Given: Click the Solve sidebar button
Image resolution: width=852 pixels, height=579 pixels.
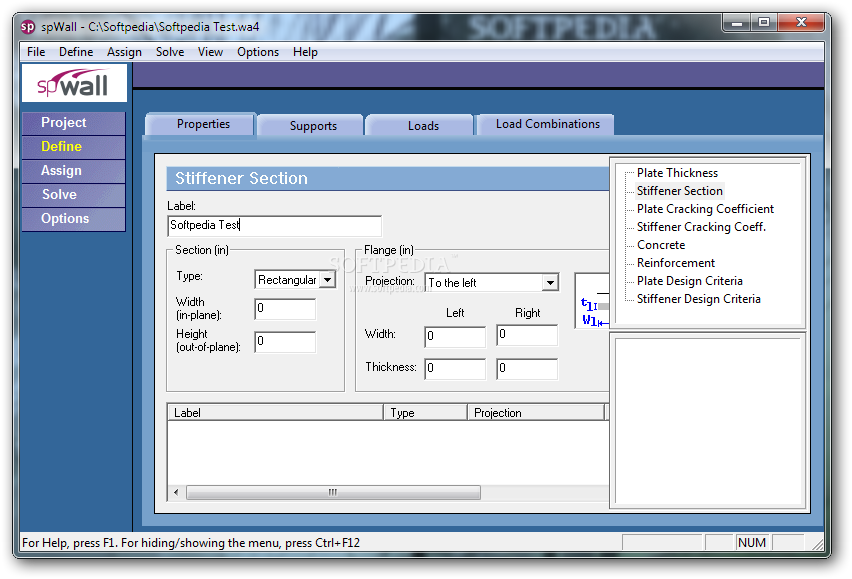Looking at the screenshot, I should pos(74,195).
